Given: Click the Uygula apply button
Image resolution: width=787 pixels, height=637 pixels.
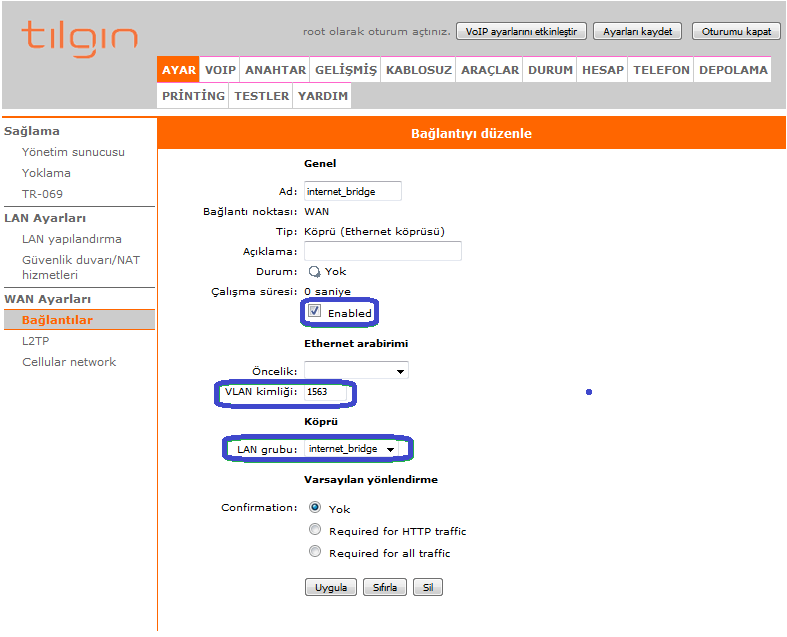Looking at the screenshot, I should tap(331, 587).
